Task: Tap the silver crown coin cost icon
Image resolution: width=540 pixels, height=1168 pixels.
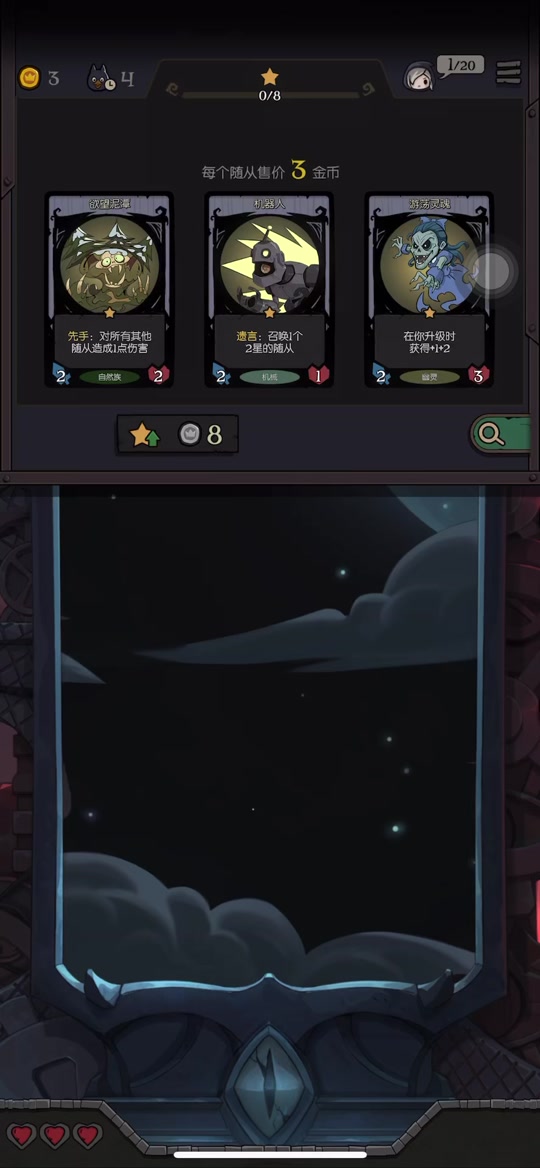Action: (x=190, y=434)
